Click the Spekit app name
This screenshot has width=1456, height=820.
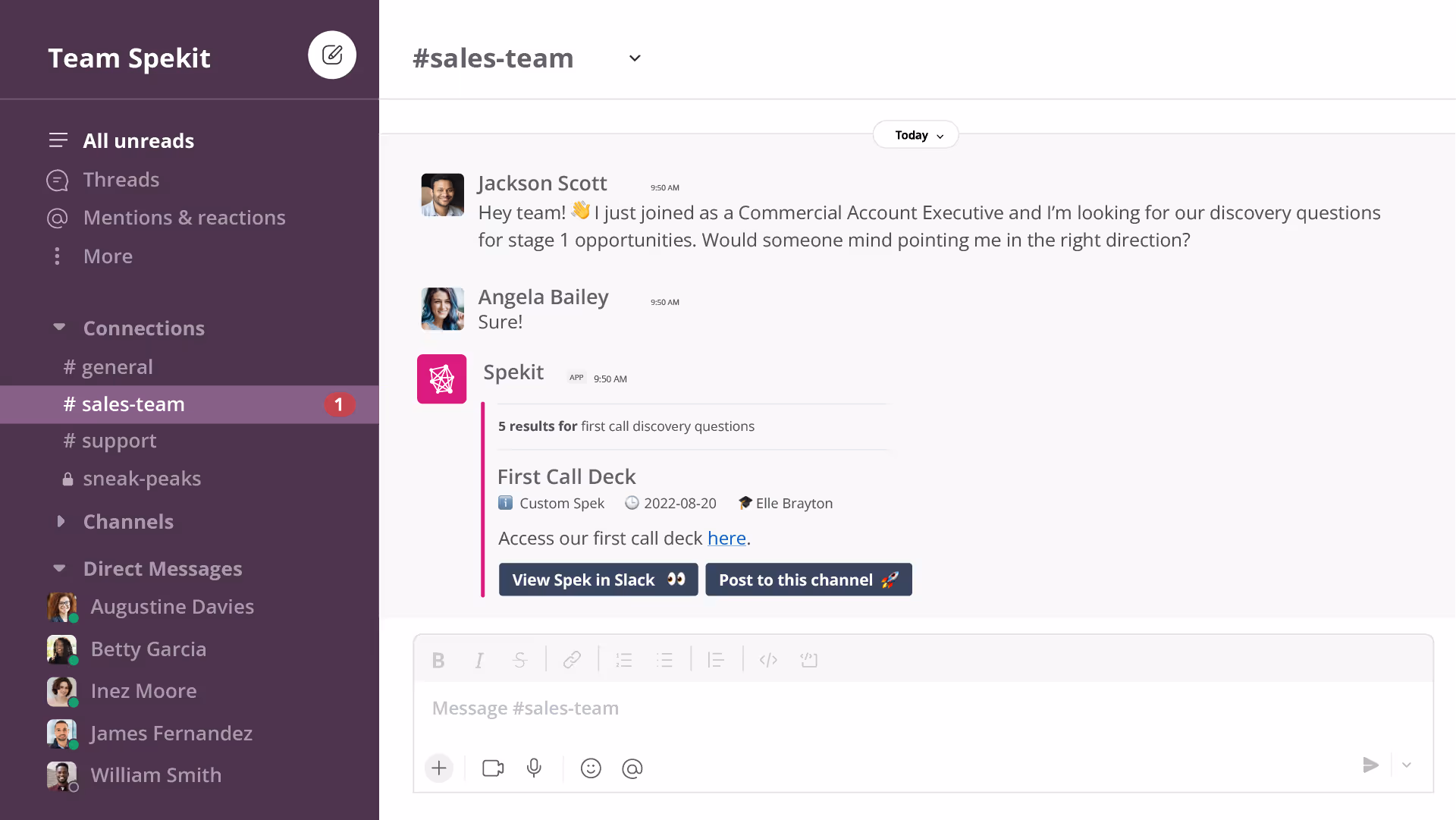513,372
